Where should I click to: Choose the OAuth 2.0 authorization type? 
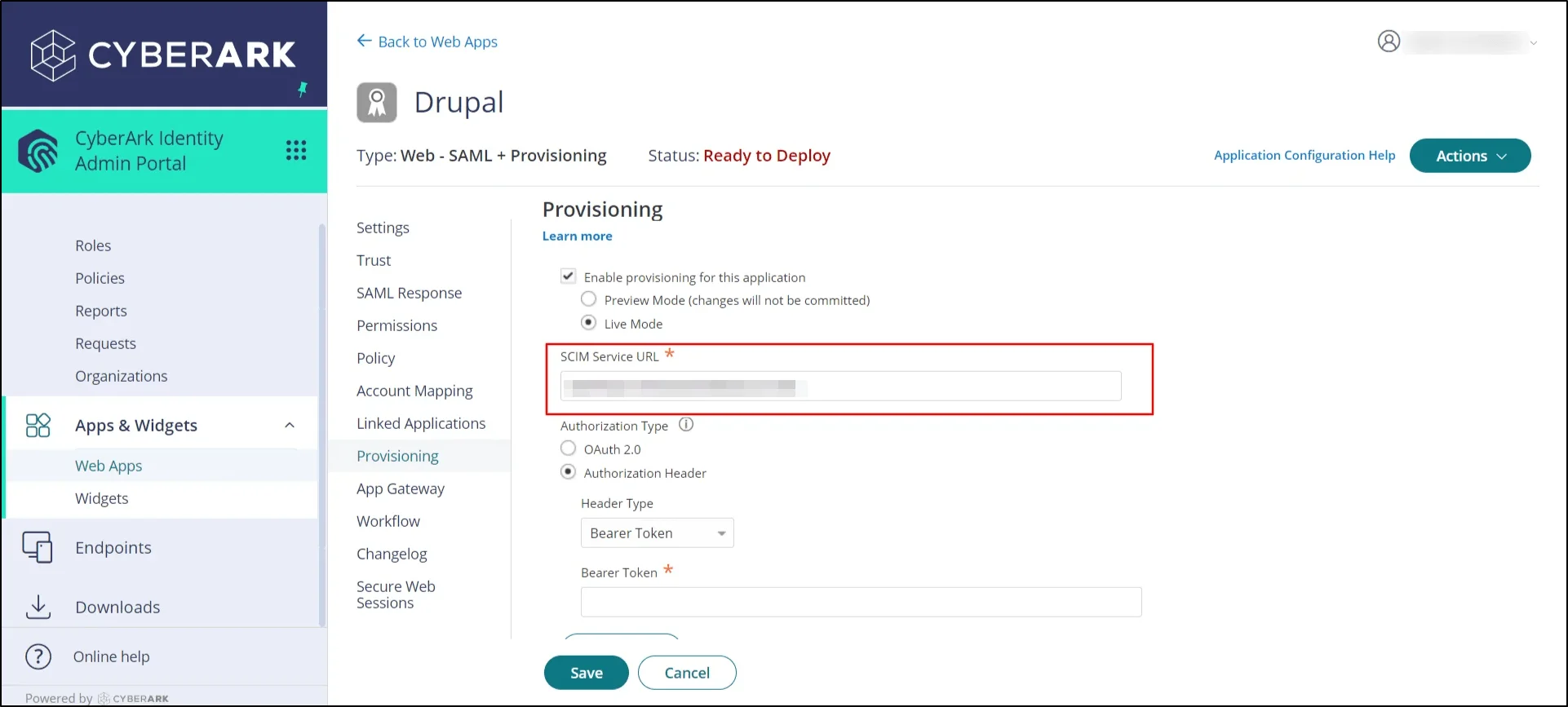[x=569, y=449]
